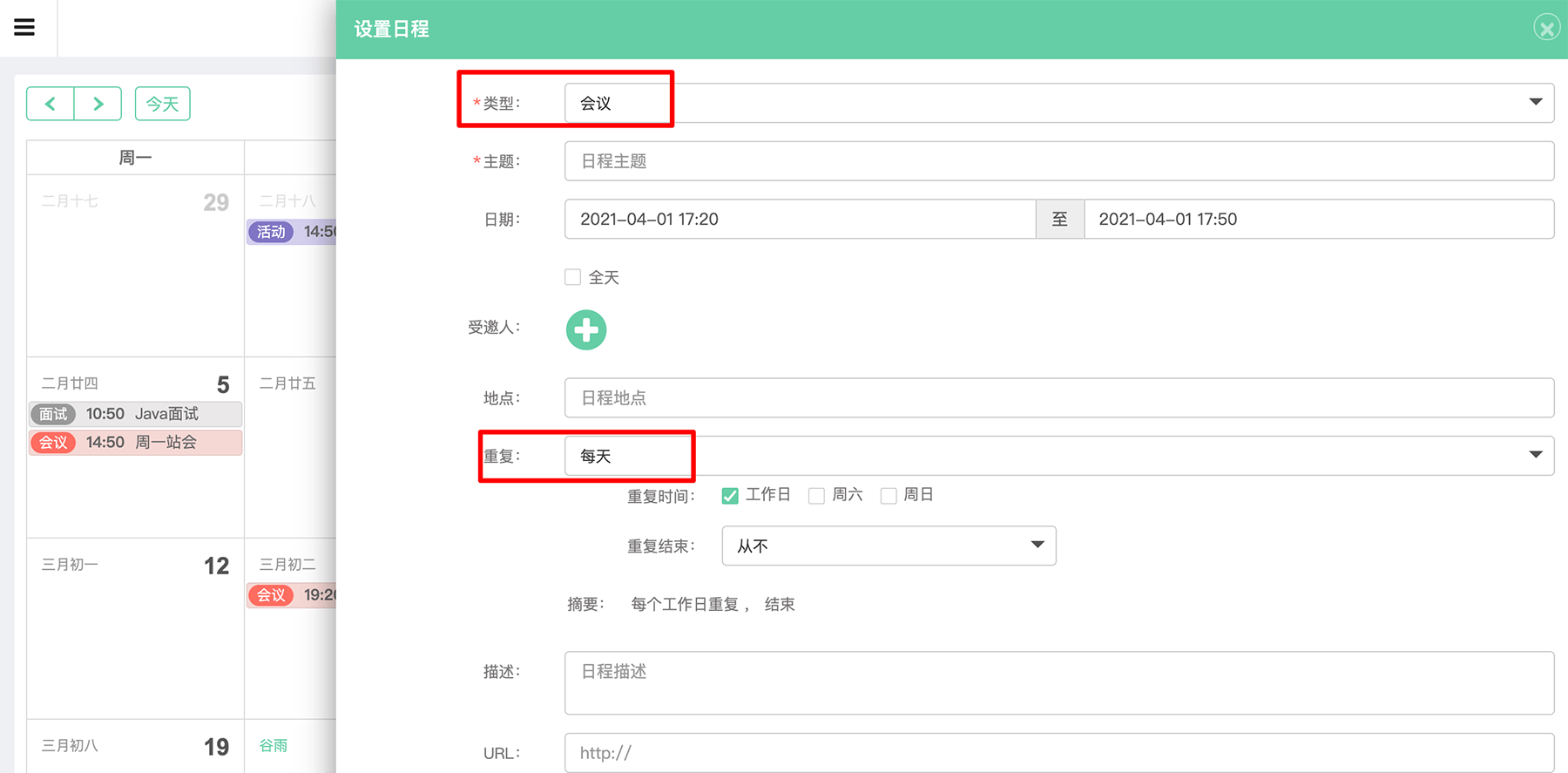1568x773 pixels.
Task: Check the 周日 checkbox
Action: click(x=889, y=496)
